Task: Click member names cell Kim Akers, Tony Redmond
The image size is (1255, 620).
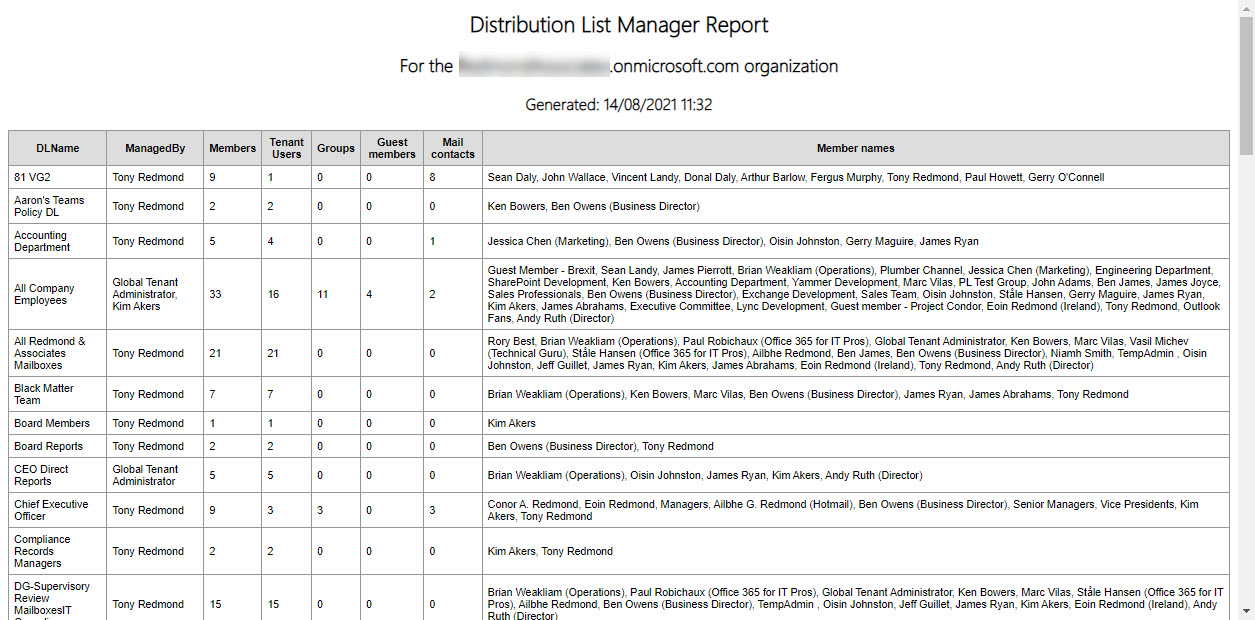Action: point(856,551)
